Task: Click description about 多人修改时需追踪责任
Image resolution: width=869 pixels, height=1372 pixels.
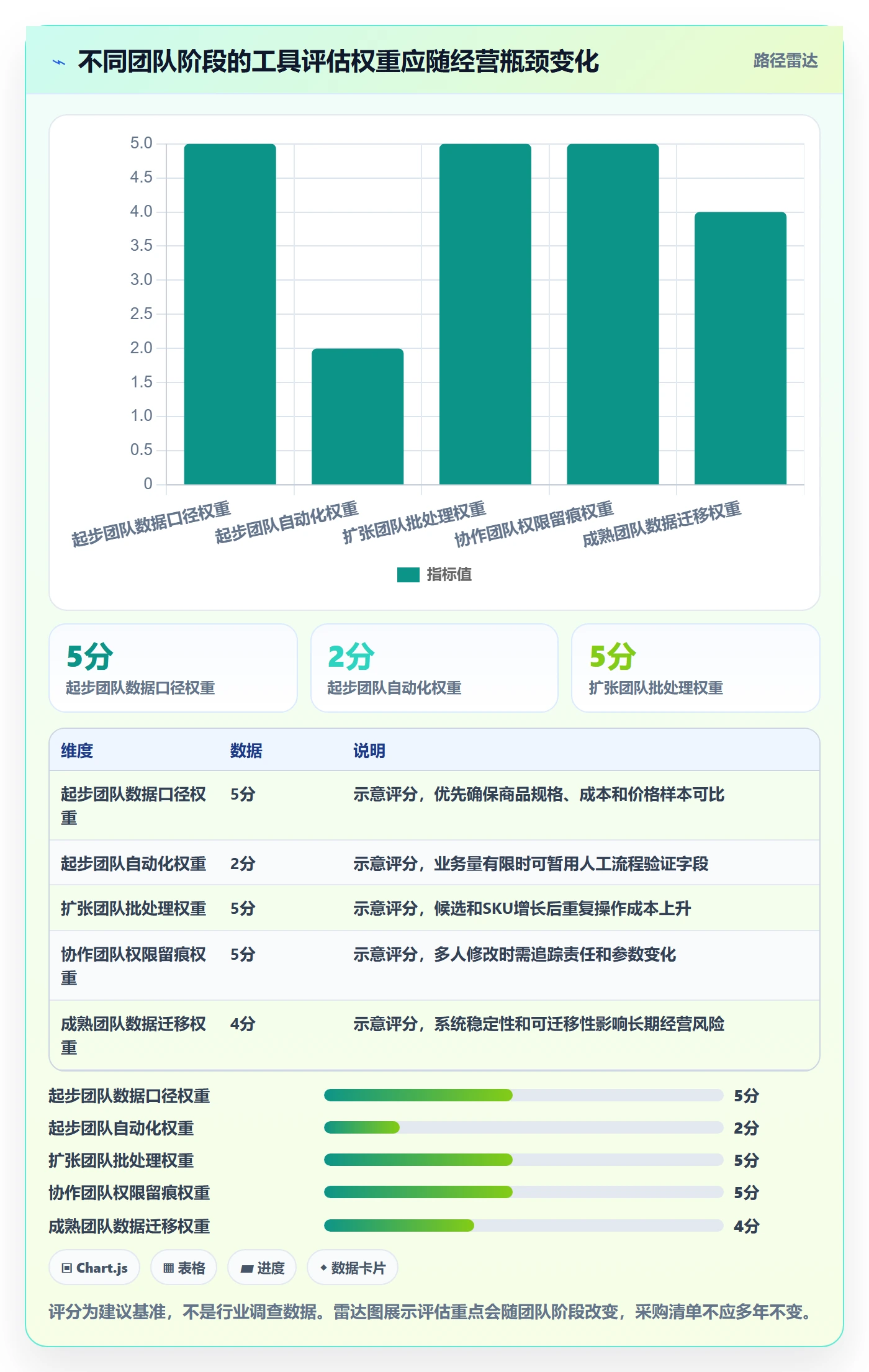Action: coord(515,954)
